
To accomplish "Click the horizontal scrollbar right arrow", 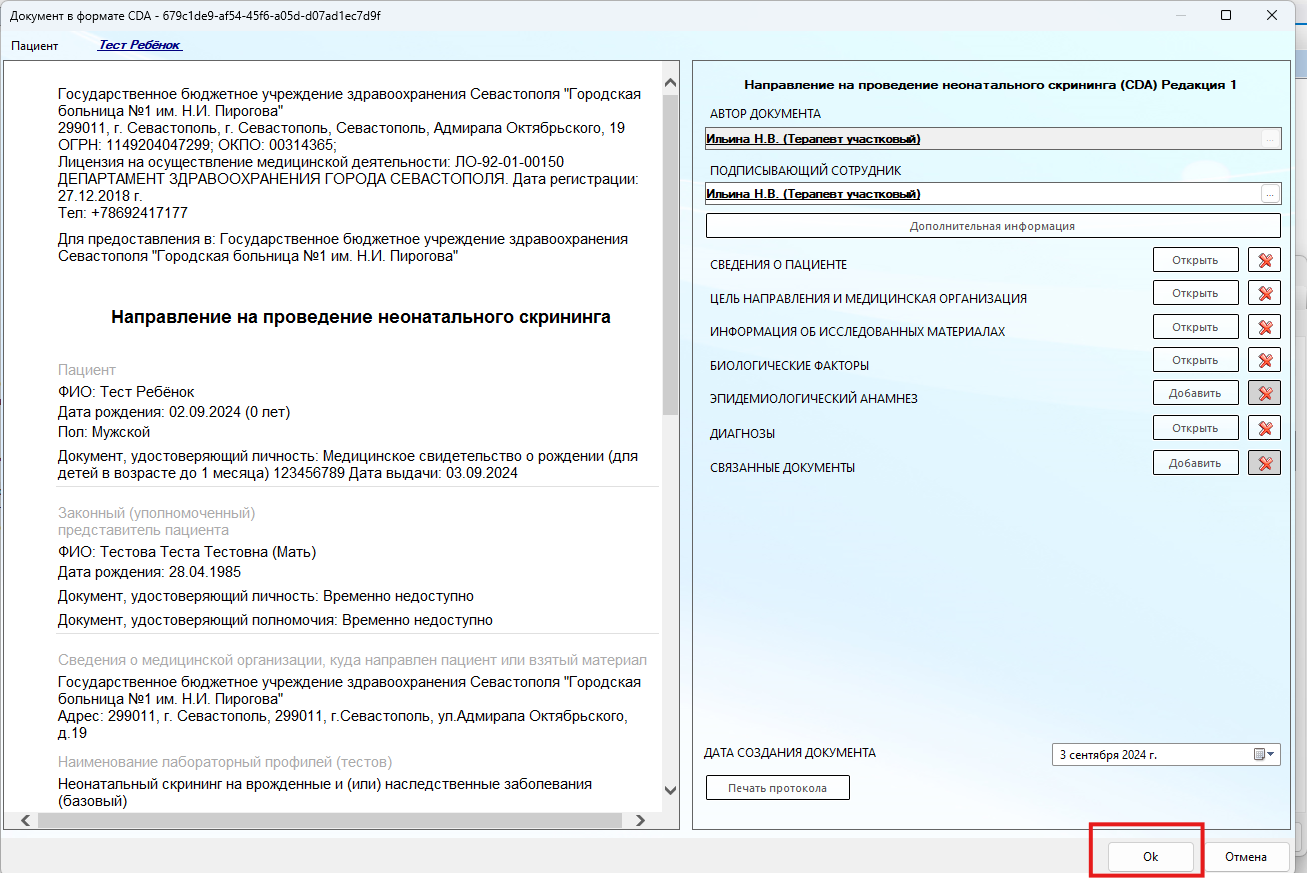I will point(641,820).
